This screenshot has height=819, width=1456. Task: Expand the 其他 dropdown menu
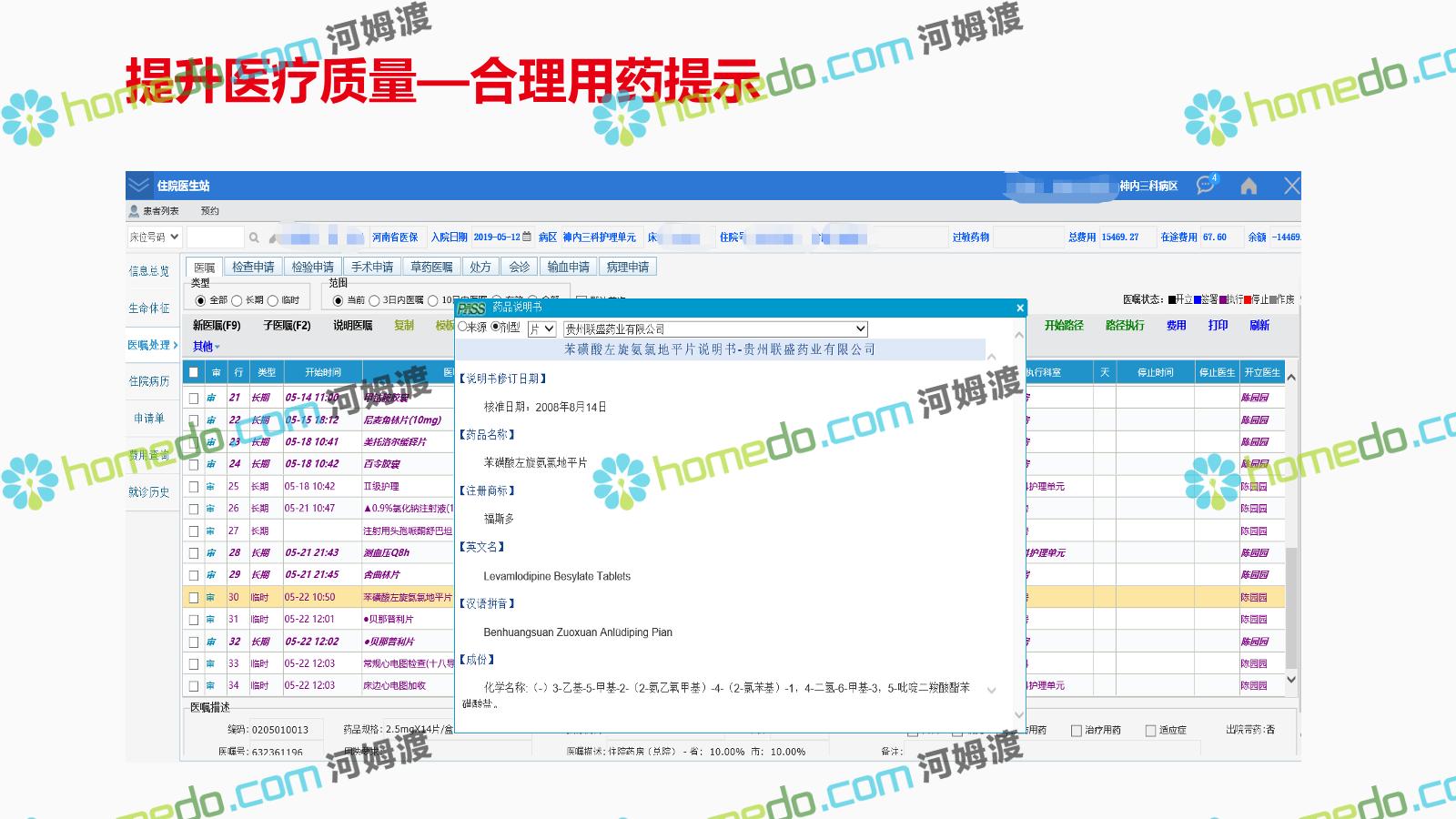coord(206,347)
